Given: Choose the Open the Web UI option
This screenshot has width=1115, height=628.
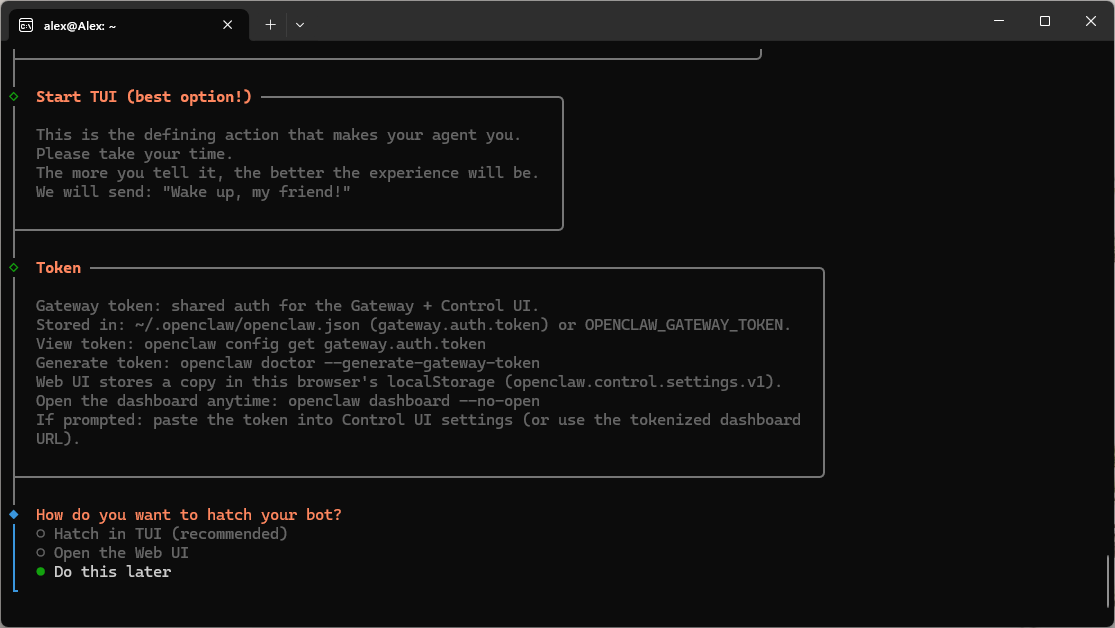Looking at the screenshot, I should pyautogui.click(x=121, y=553).
